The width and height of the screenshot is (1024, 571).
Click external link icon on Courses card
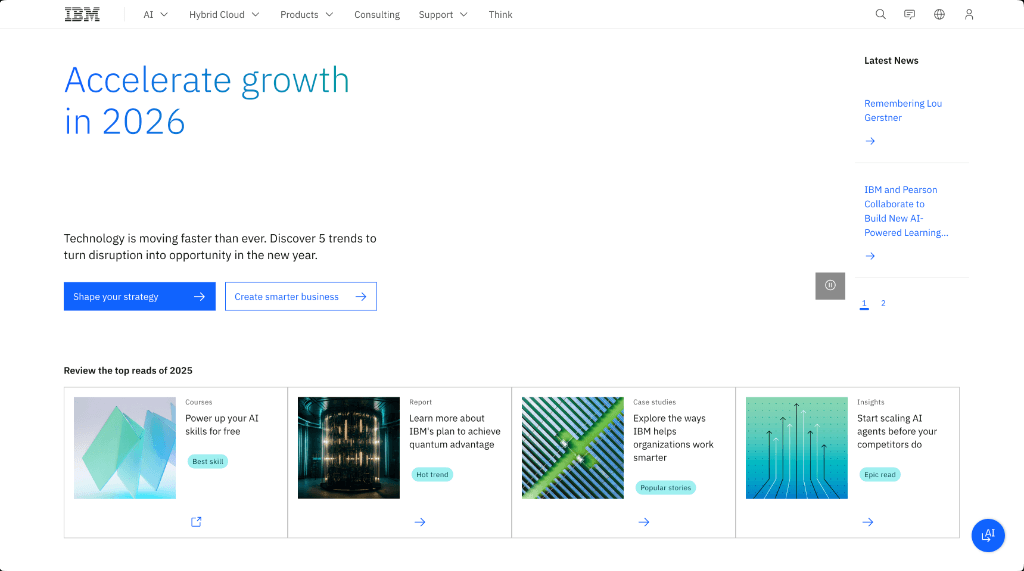pyautogui.click(x=196, y=521)
